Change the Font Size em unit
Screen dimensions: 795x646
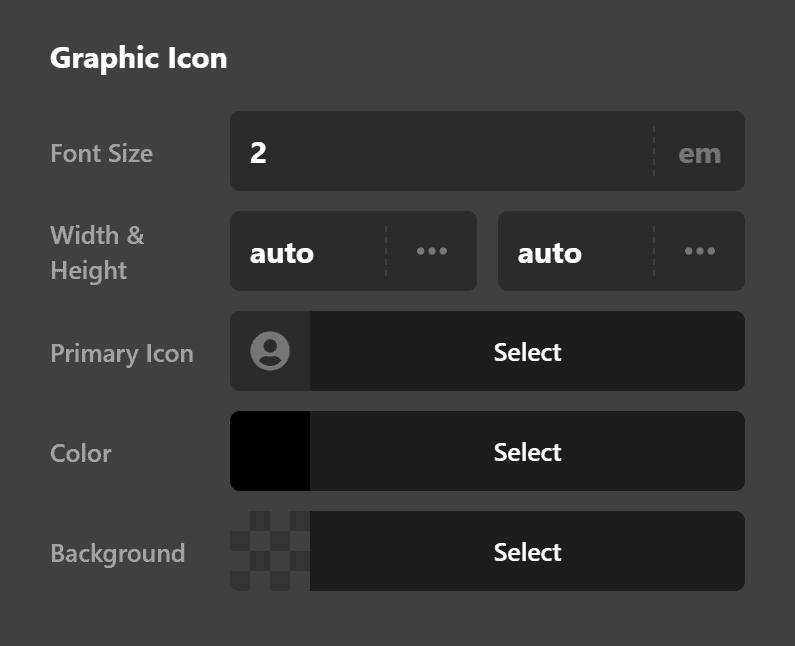699,152
